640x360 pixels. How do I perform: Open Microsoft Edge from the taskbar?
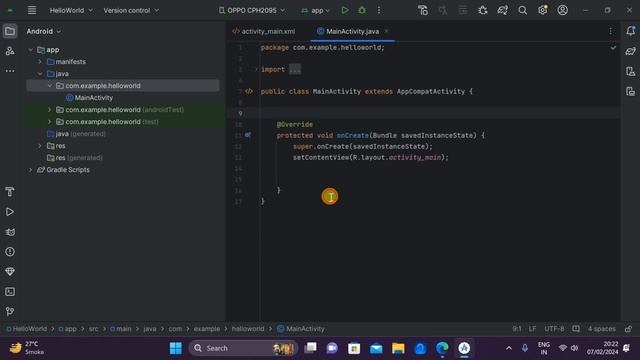tap(442, 348)
